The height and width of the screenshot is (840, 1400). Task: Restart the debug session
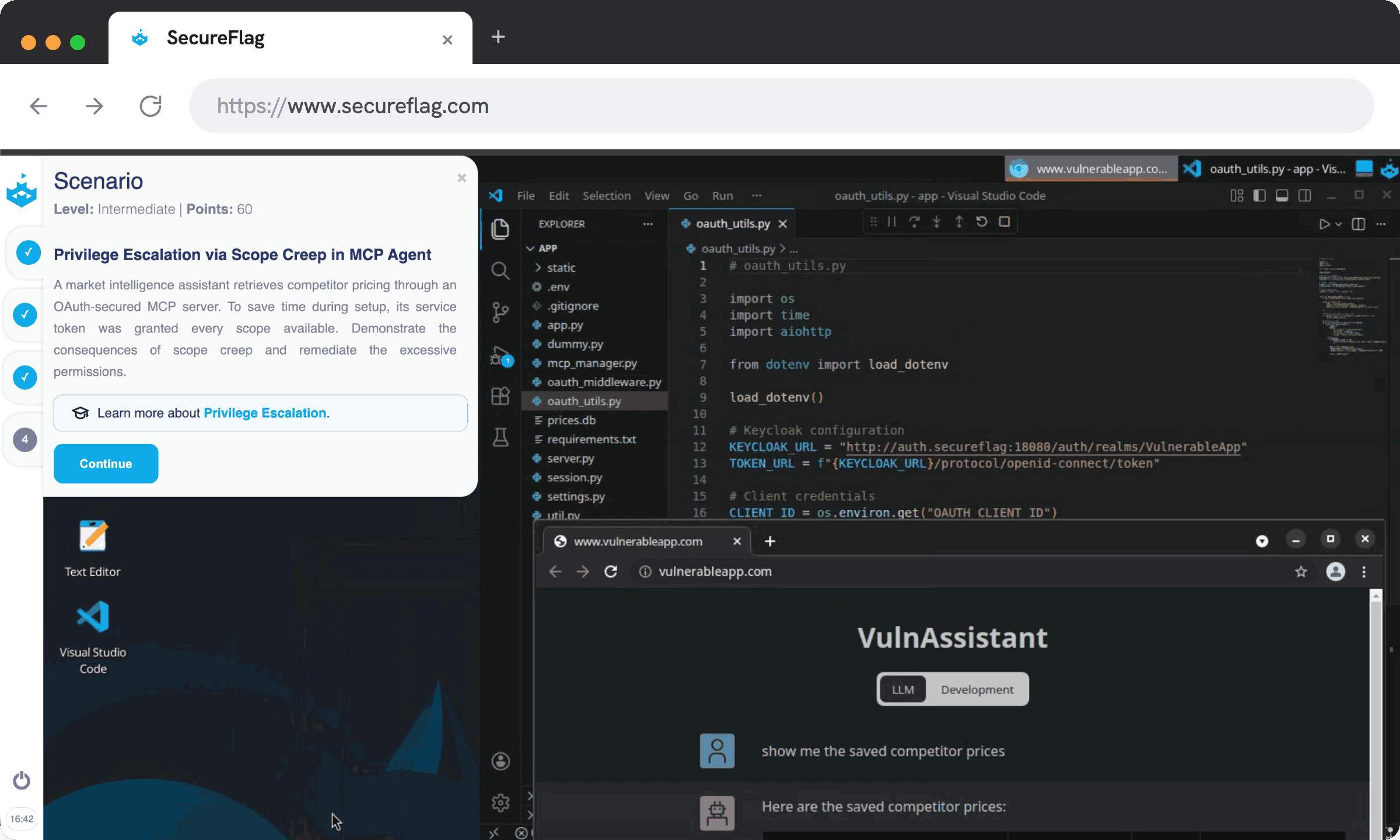[982, 222]
